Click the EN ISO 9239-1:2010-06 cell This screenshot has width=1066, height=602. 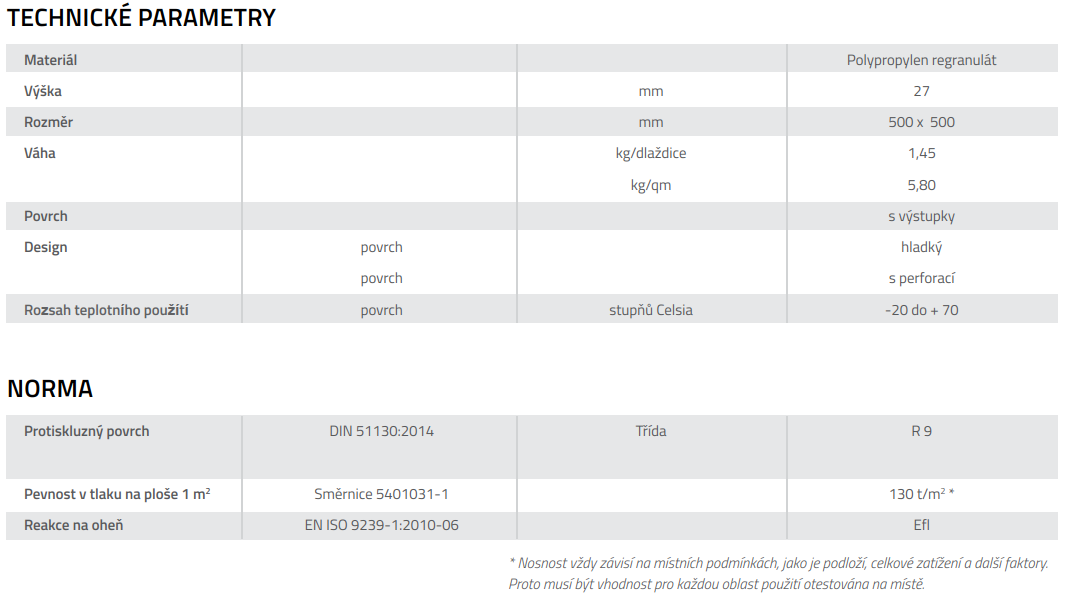[x=381, y=525]
